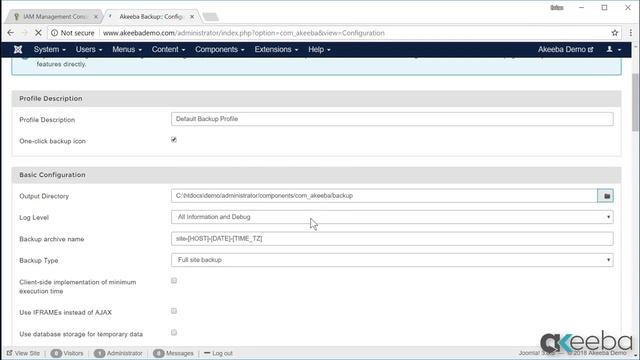This screenshot has height=360, width=640.
Task: Bookmark page with star icon
Action: pos(615,33)
